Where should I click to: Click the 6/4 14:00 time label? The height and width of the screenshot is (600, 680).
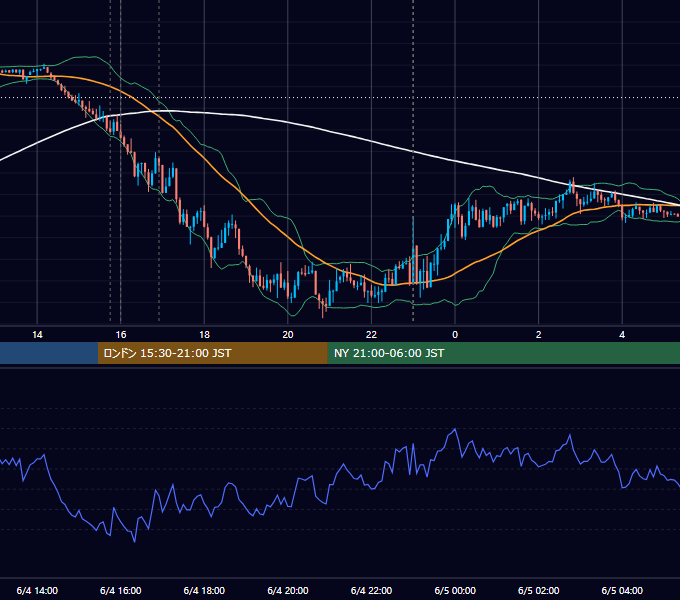coord(37,590)
